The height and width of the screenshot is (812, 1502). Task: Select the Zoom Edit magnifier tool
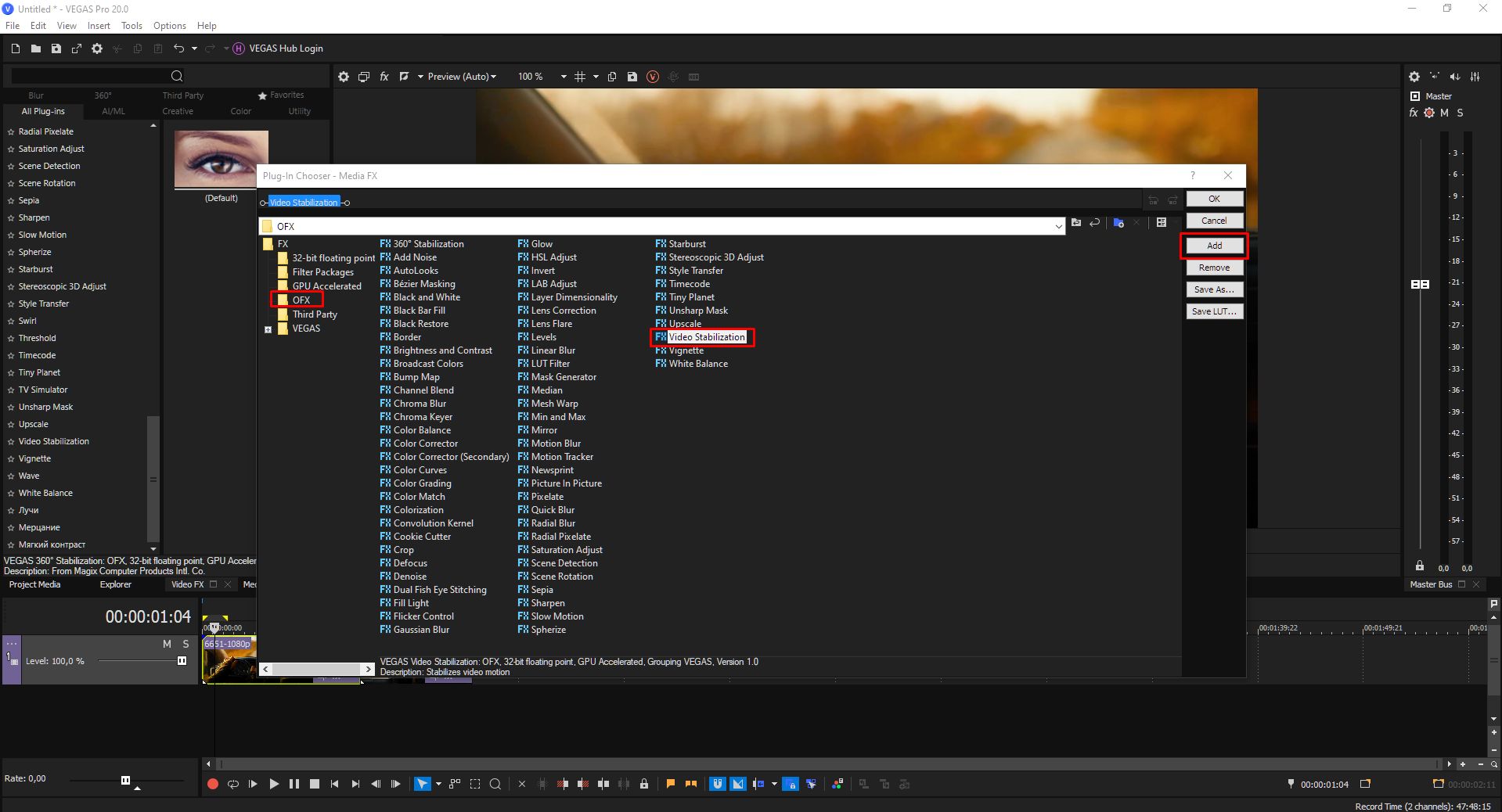[495, 784]
